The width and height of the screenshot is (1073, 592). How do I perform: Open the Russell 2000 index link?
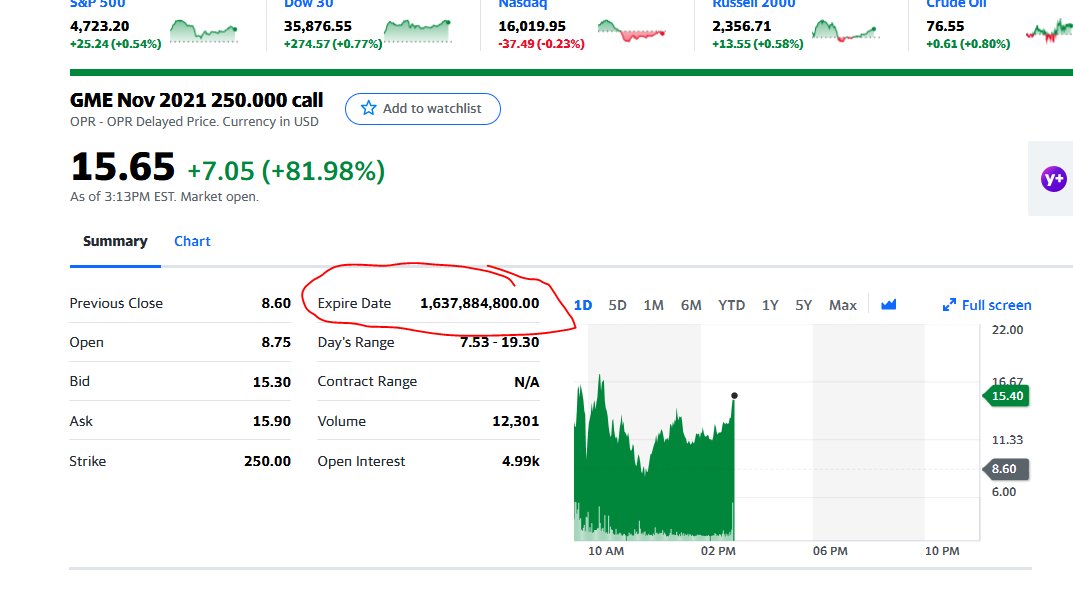753,4
